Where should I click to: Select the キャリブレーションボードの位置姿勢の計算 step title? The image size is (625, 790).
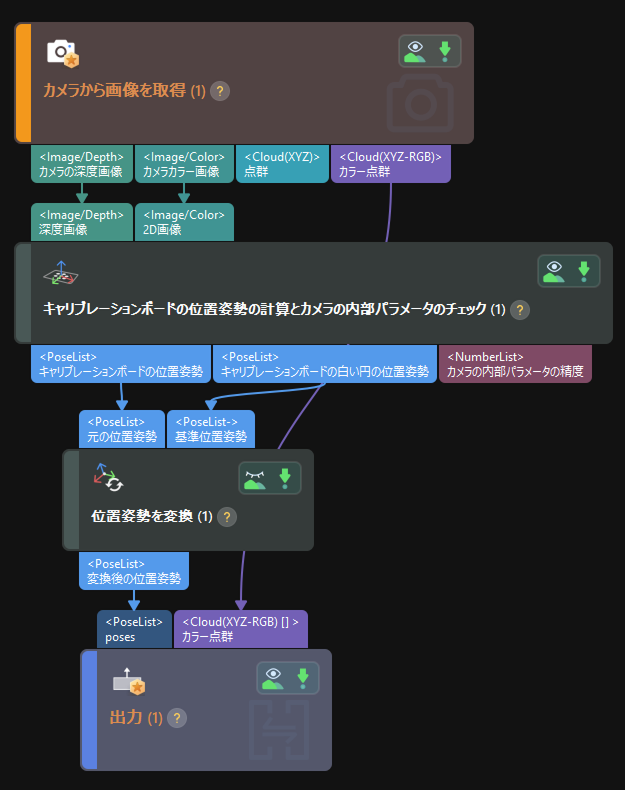(x=274, y=309)
